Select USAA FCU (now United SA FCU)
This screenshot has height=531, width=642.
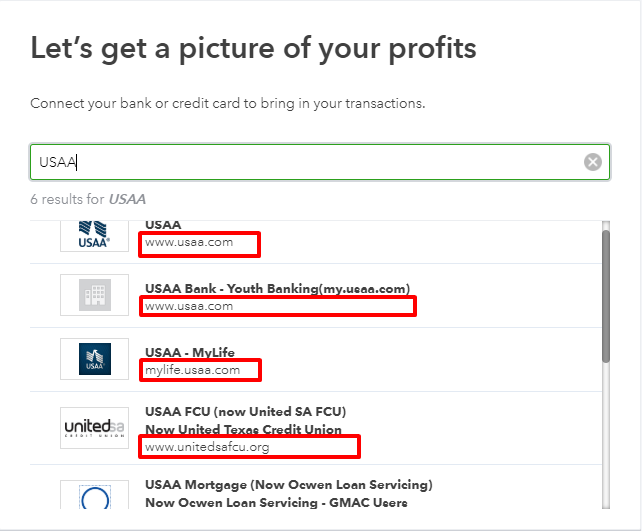point(316,428)
